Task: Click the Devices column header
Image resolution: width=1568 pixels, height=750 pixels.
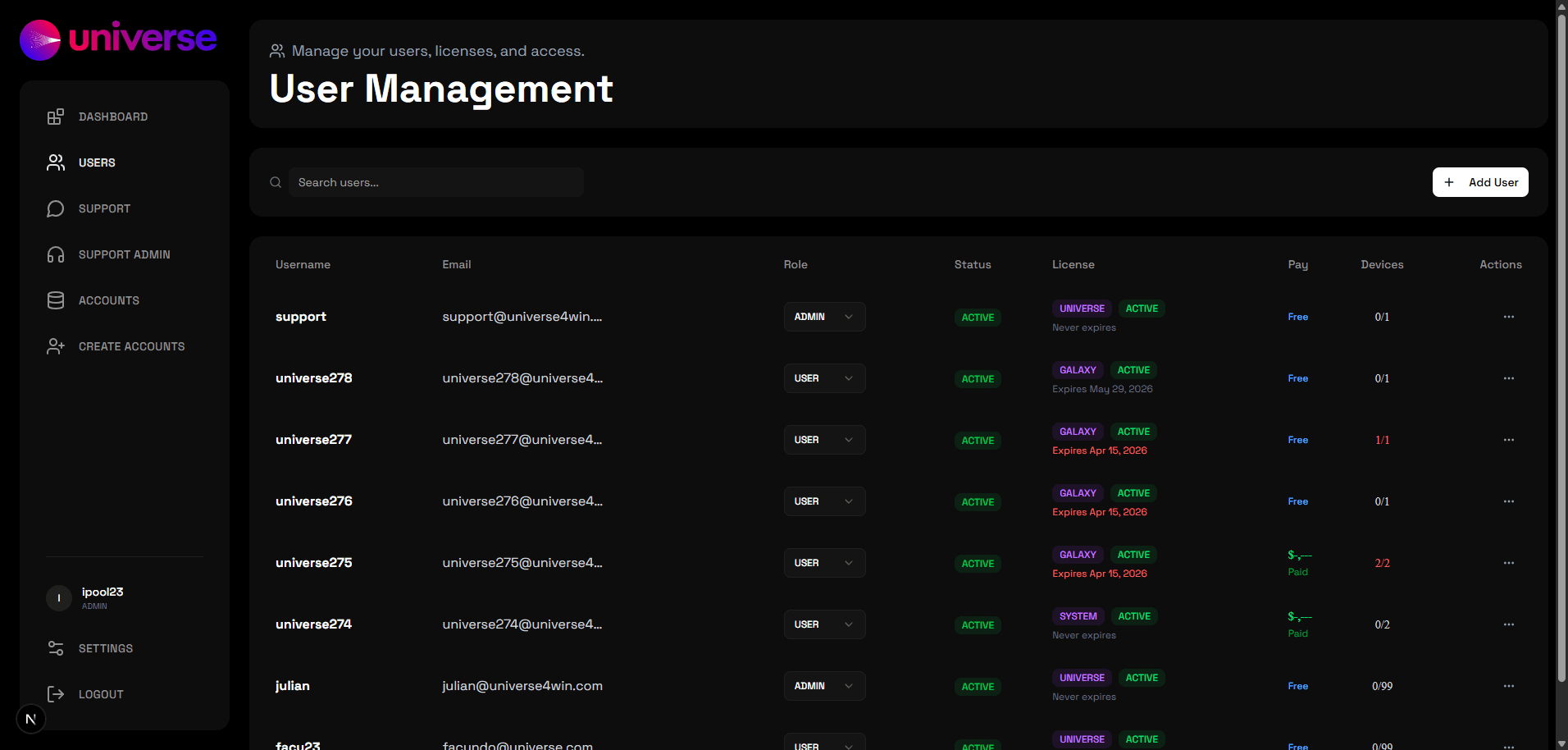Action: click(1382, 264)
